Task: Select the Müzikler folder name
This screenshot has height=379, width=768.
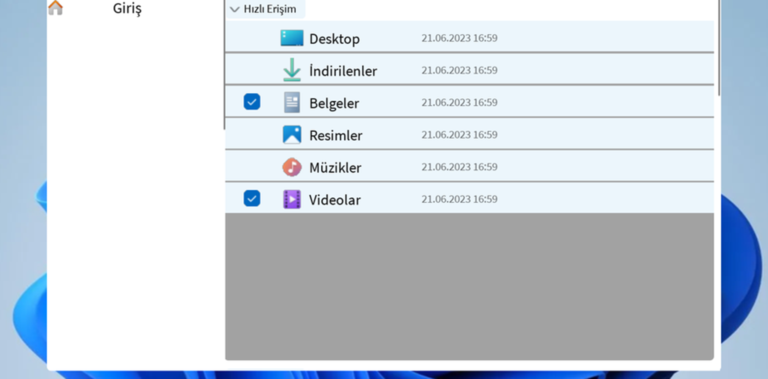Action: [x=335, y=168]
